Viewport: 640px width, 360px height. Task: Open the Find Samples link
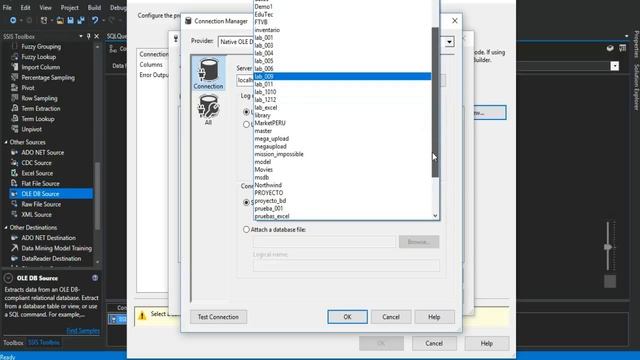click(x=83, y=331)
